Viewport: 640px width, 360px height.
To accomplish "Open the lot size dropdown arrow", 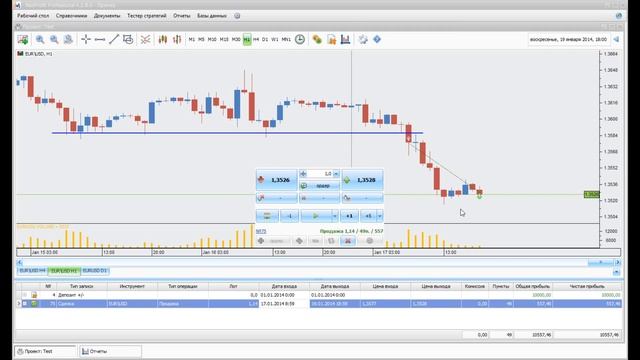I will pyautogui.click(x=336, y=174).
